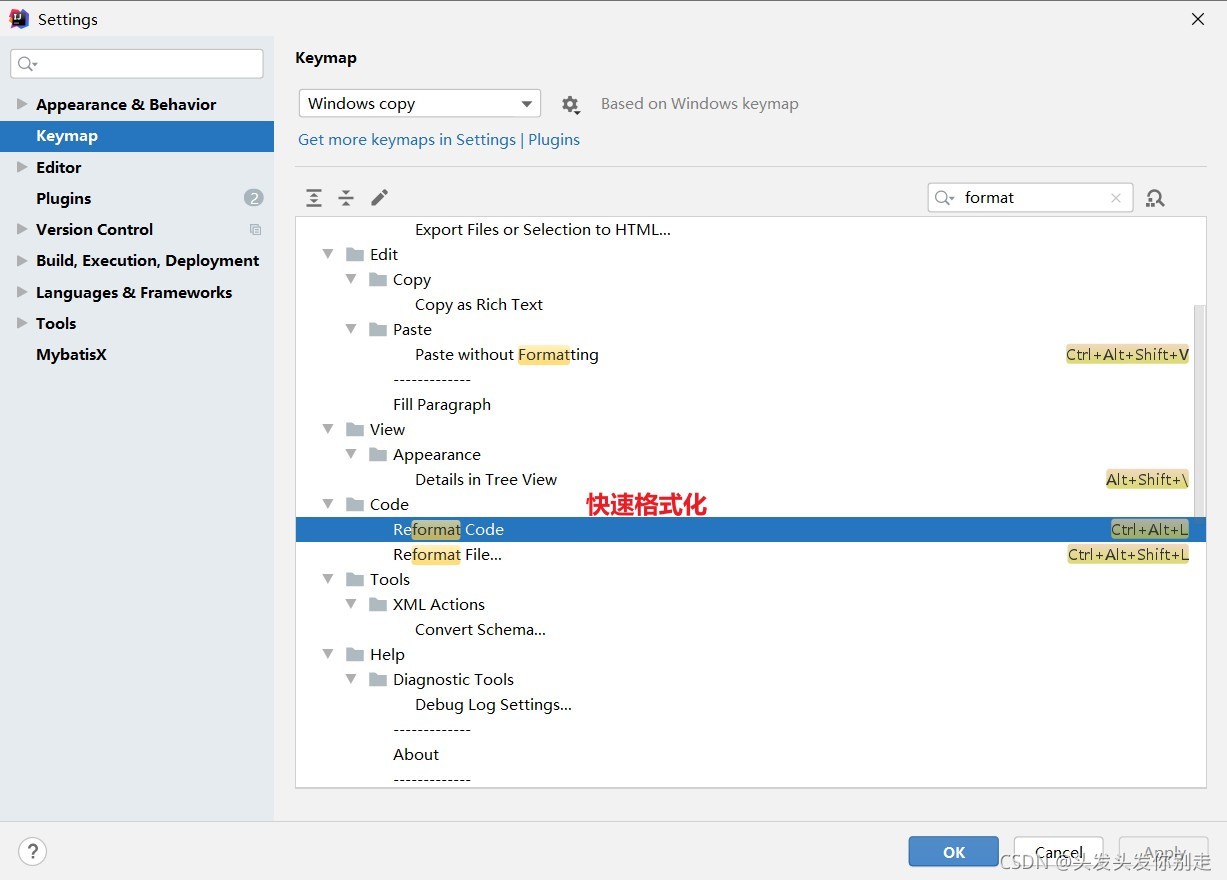Open Languages & Frameworks settings
Screen dimensions: 1227x880
pos(134,292)
